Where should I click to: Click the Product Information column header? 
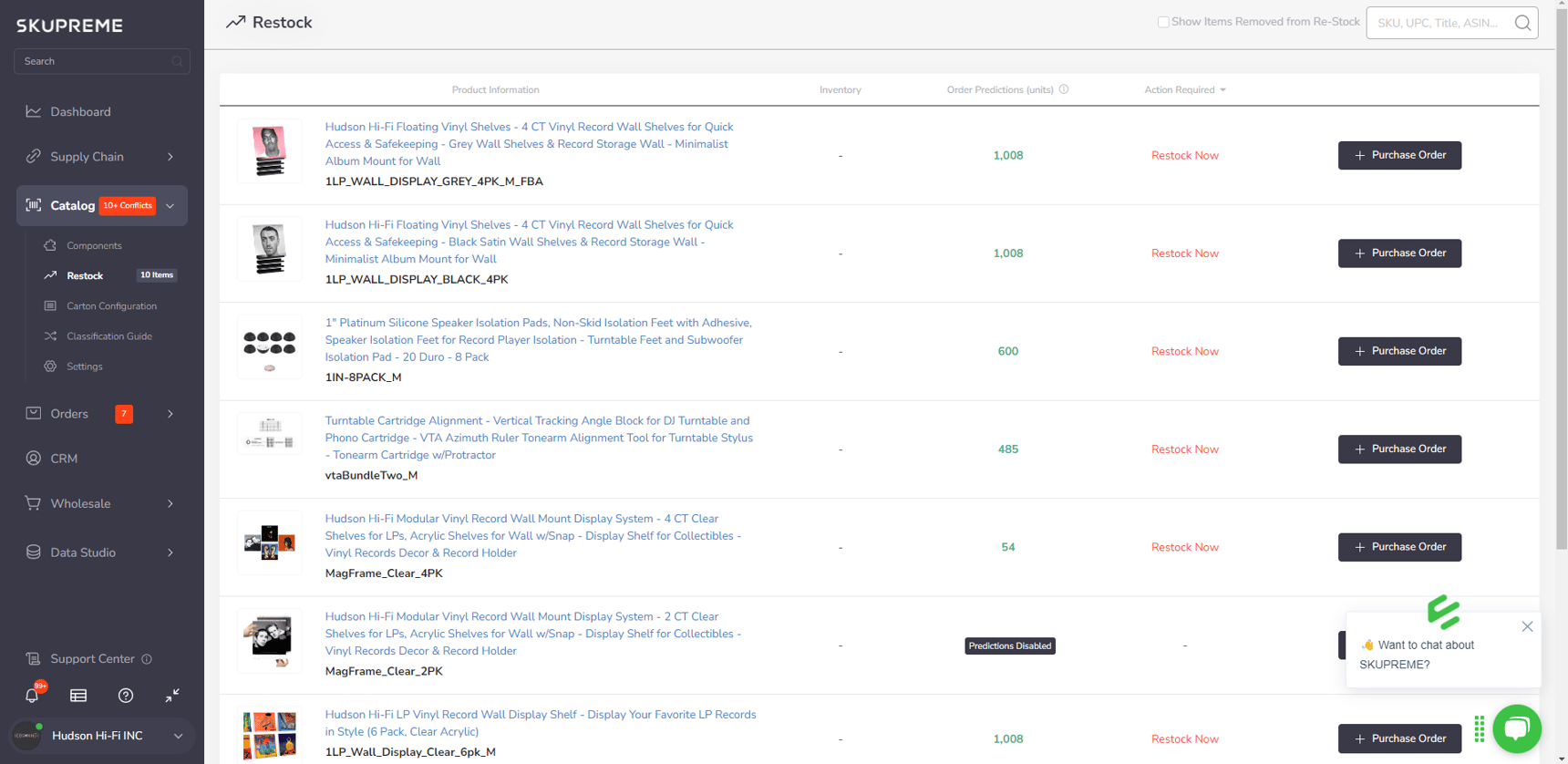[x=495, y=89]
